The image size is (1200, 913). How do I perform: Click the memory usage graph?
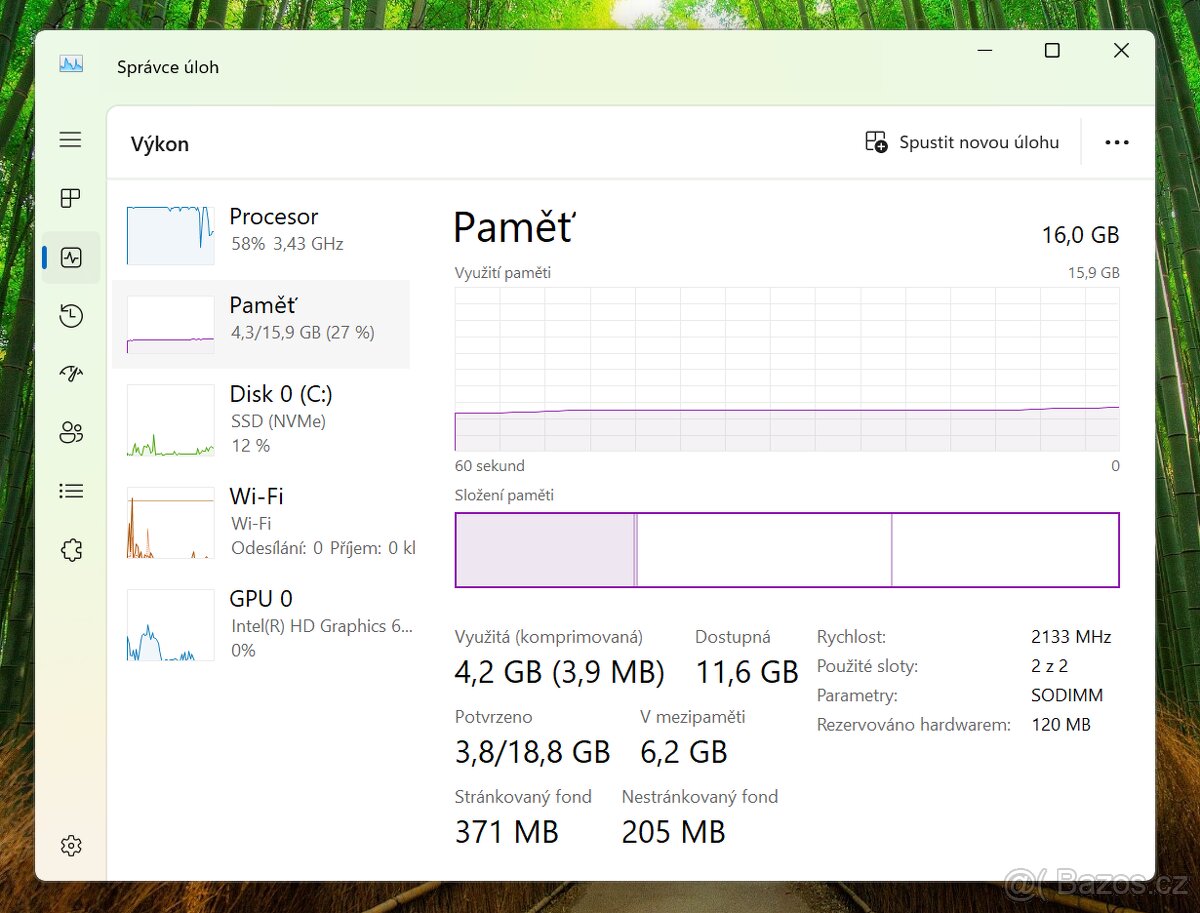[786, 369]
